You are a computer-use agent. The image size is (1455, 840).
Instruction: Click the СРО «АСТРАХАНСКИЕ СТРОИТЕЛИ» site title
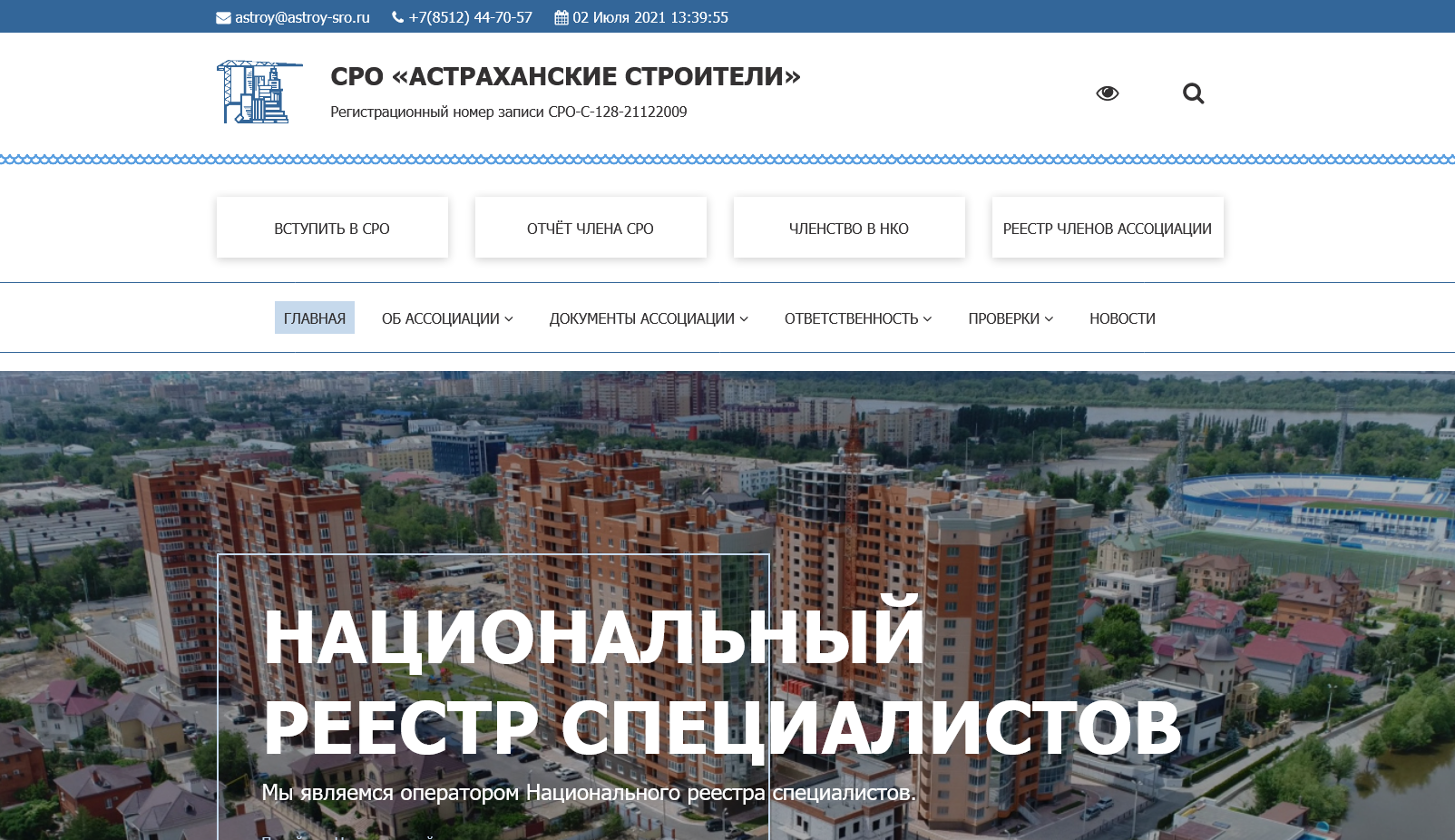565,77
